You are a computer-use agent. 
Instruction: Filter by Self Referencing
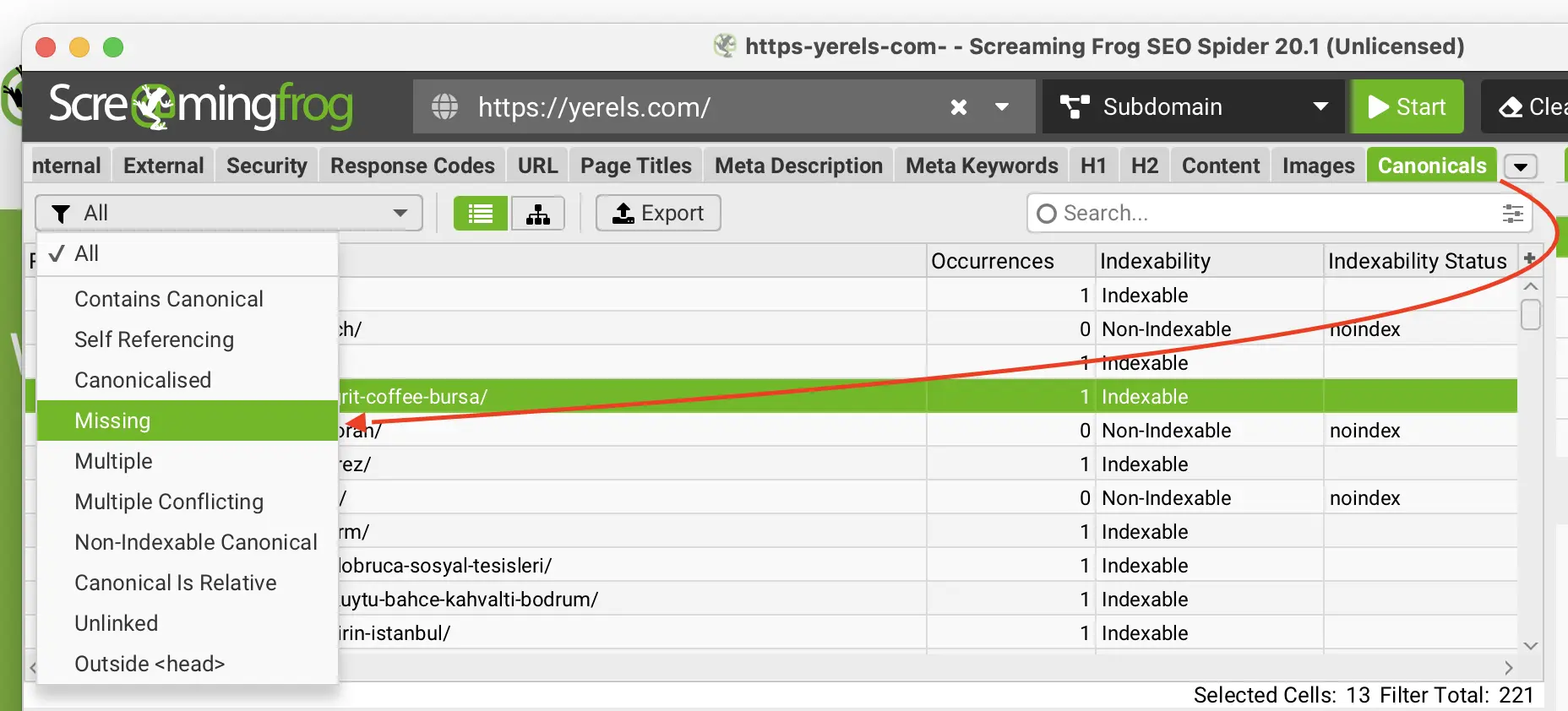coord(188,339)
